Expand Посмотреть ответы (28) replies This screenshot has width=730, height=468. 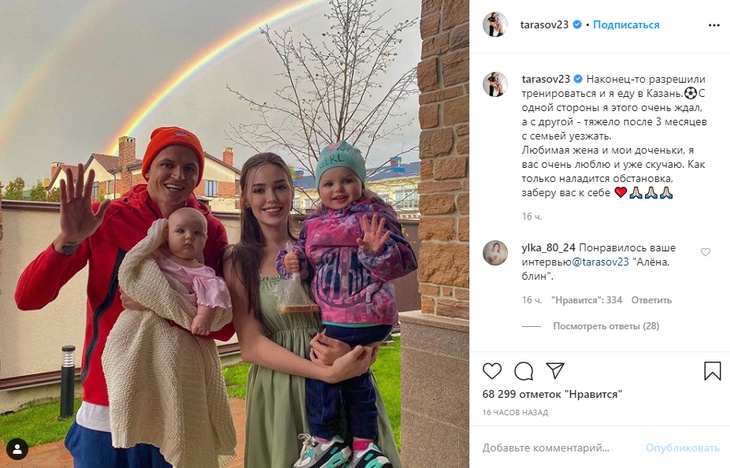click(x=606, y=326)
